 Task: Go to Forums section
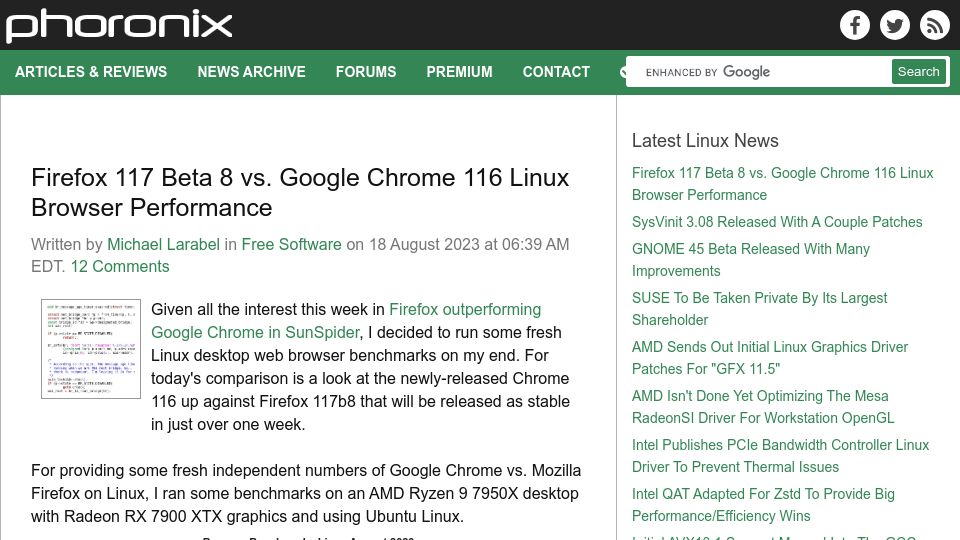(x=366, y=72)
